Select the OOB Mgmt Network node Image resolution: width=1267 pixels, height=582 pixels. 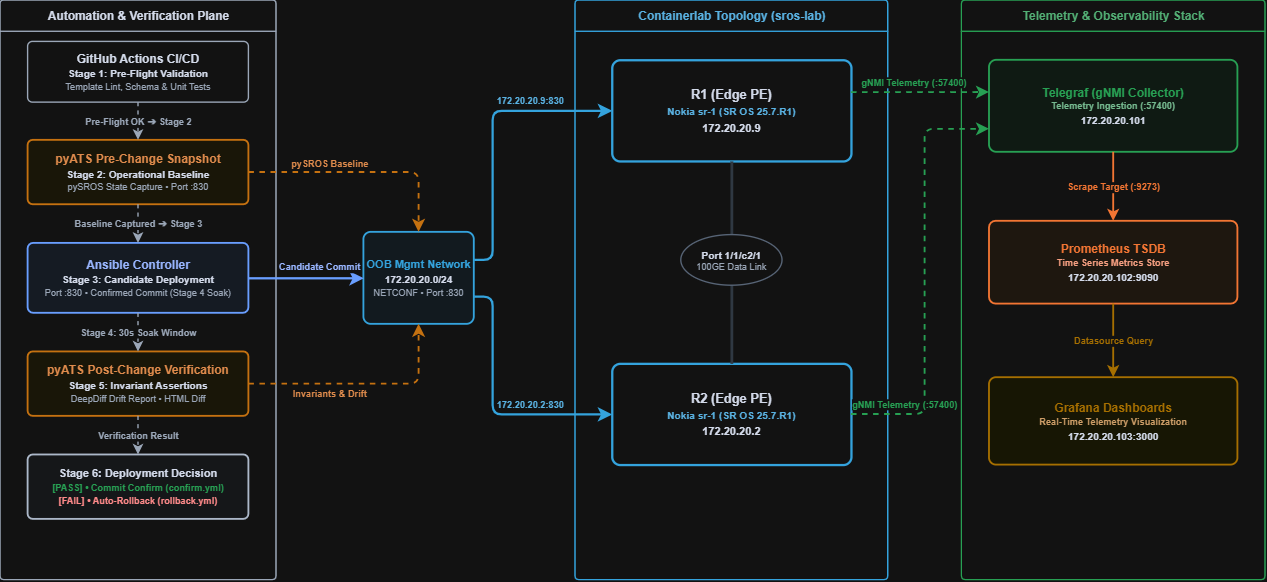[x=420, y=278]
